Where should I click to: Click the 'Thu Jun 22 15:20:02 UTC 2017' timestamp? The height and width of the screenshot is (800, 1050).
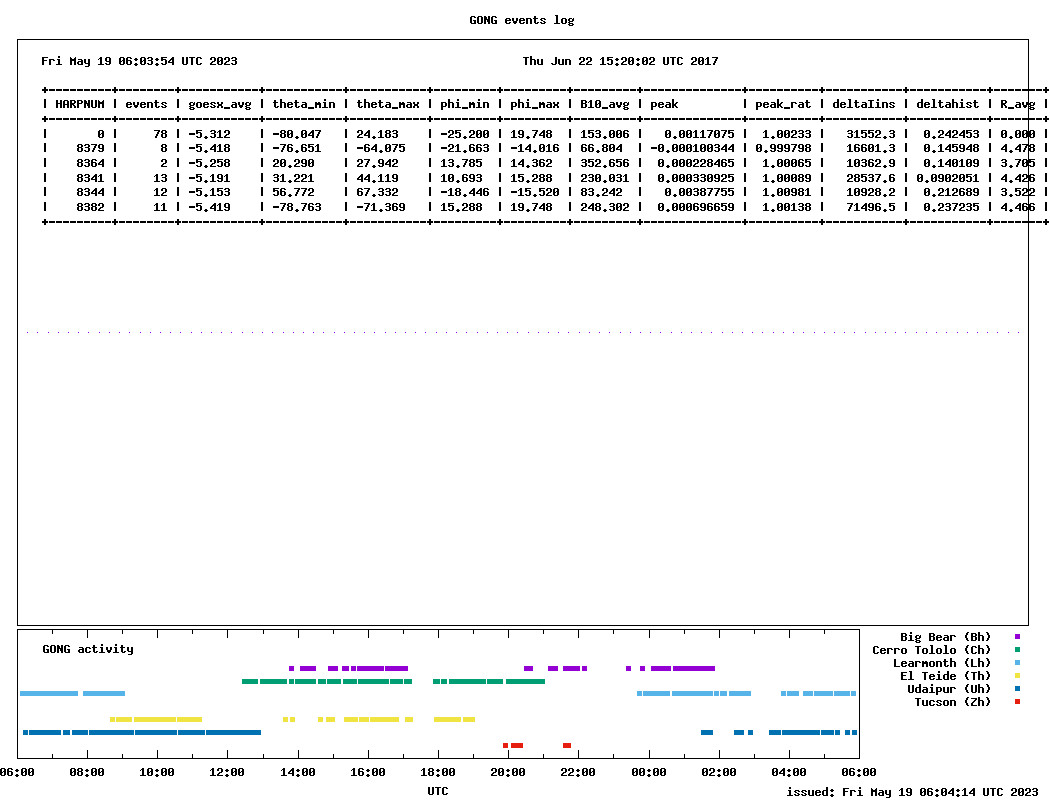(620, 61)
